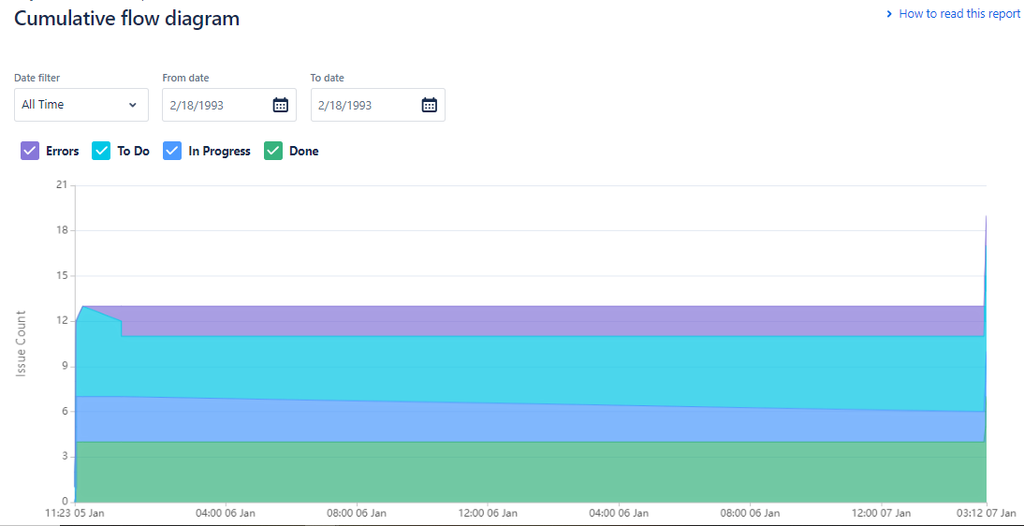Uncheck the Errors series checkbox
Screen dimensions: 1024x526
click(x=30, y=151)
